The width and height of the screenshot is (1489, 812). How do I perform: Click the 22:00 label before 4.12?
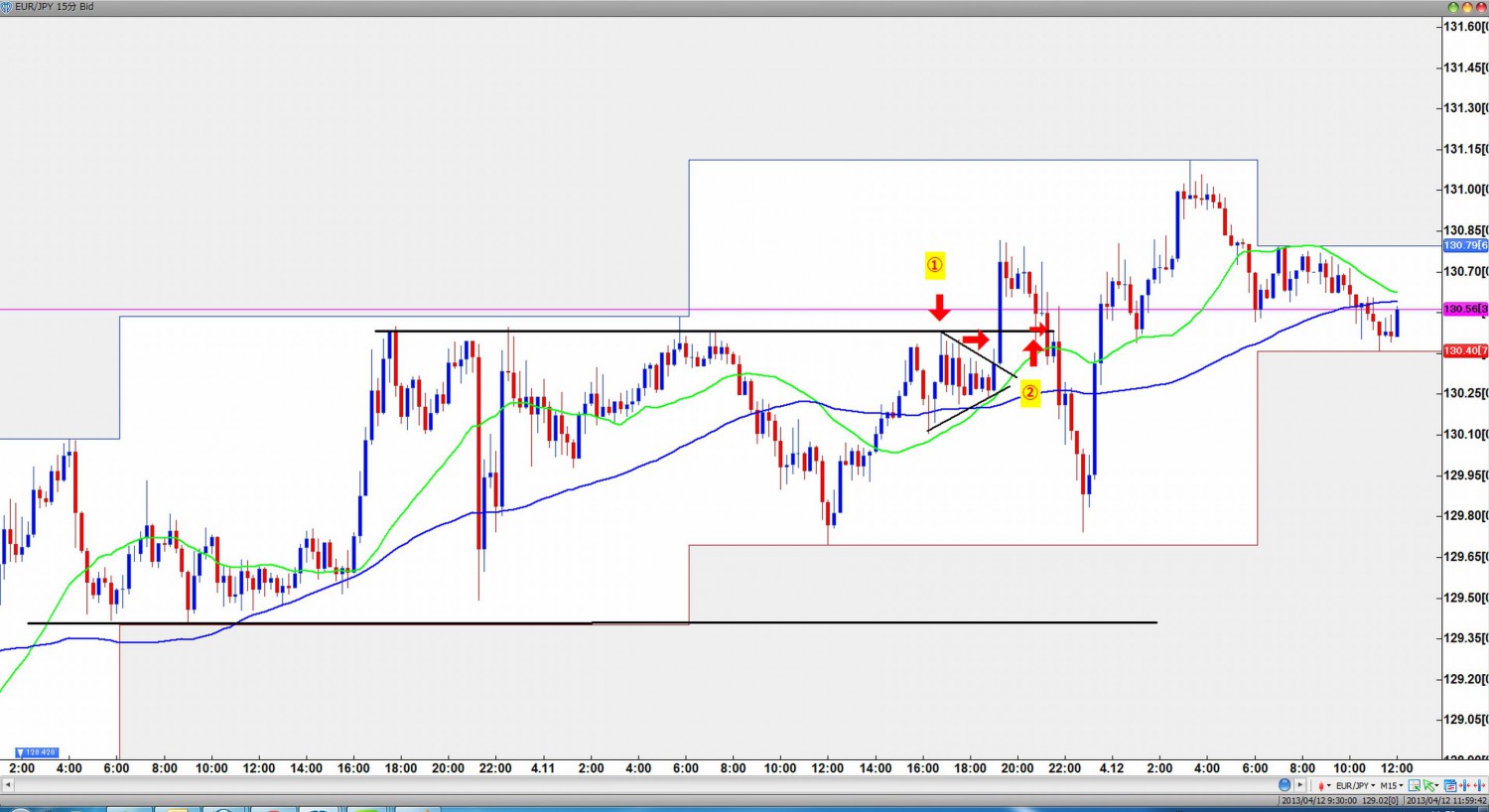(1064, 768)
